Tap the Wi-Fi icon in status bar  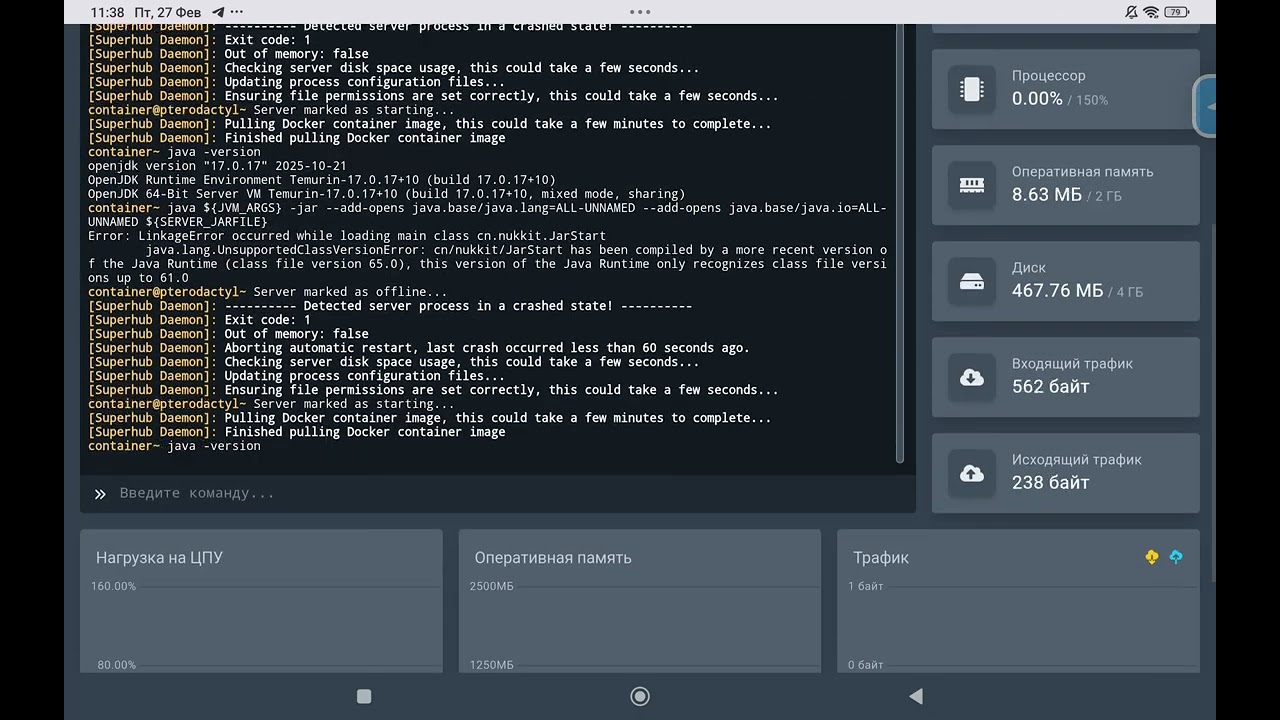(1152, 12)
